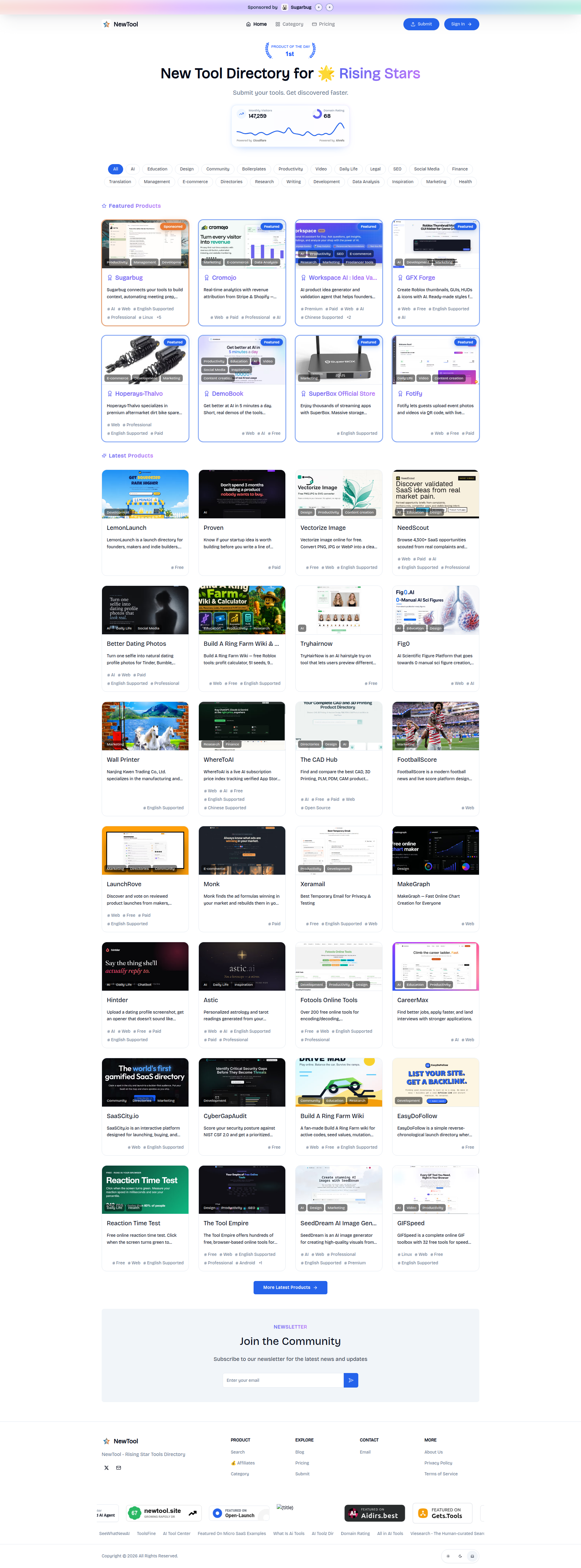Filter by the Translation category chip
Image resolution: width=581 pixels, height=1568 pixels.
pos(120,181)
